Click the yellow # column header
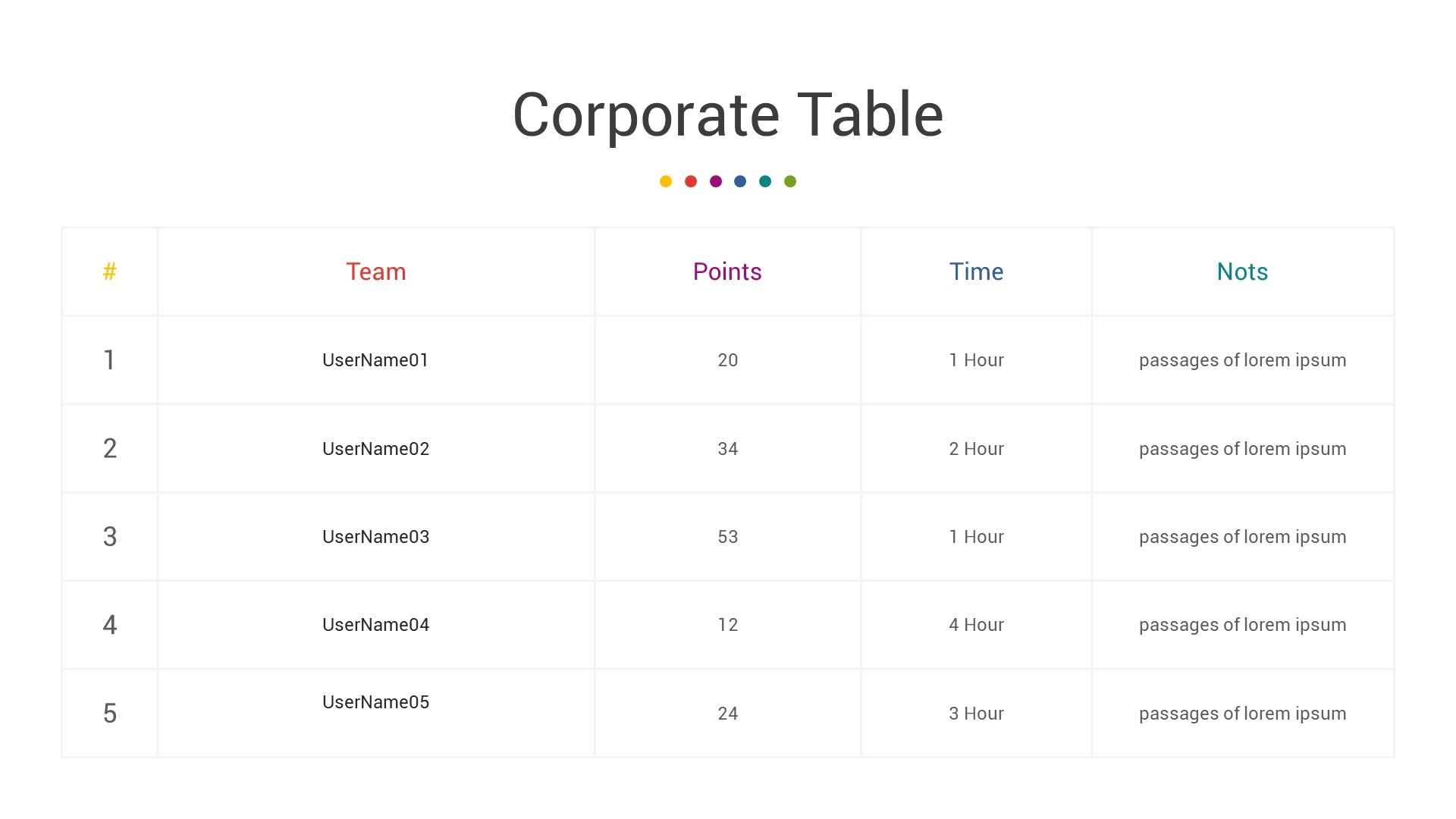The width and height of the screenshot is (1456, 819). pyautogui.click(x=110, y=271)
